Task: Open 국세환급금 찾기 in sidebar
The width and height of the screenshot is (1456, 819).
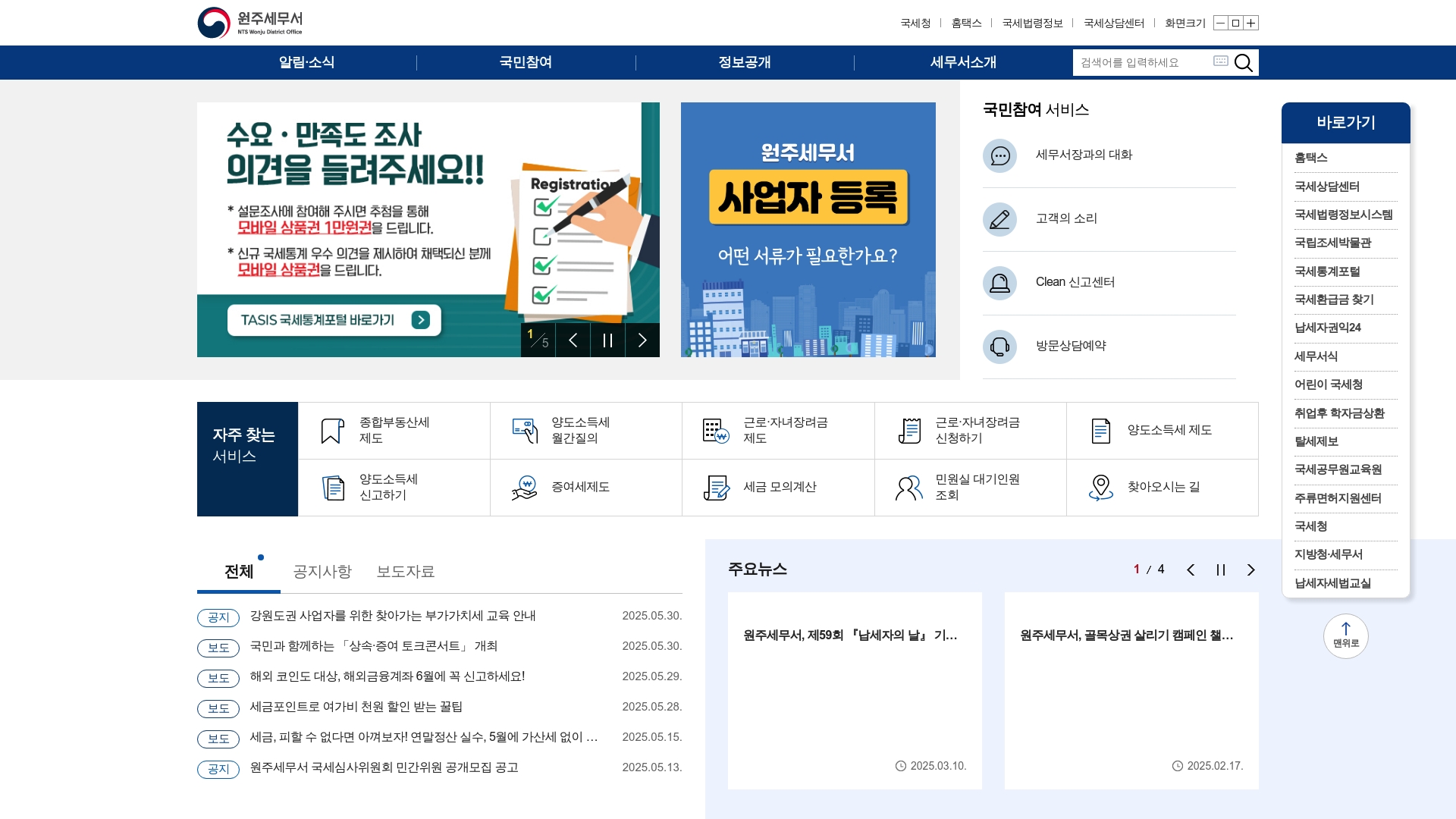Action: click(x=1346, y=300)
